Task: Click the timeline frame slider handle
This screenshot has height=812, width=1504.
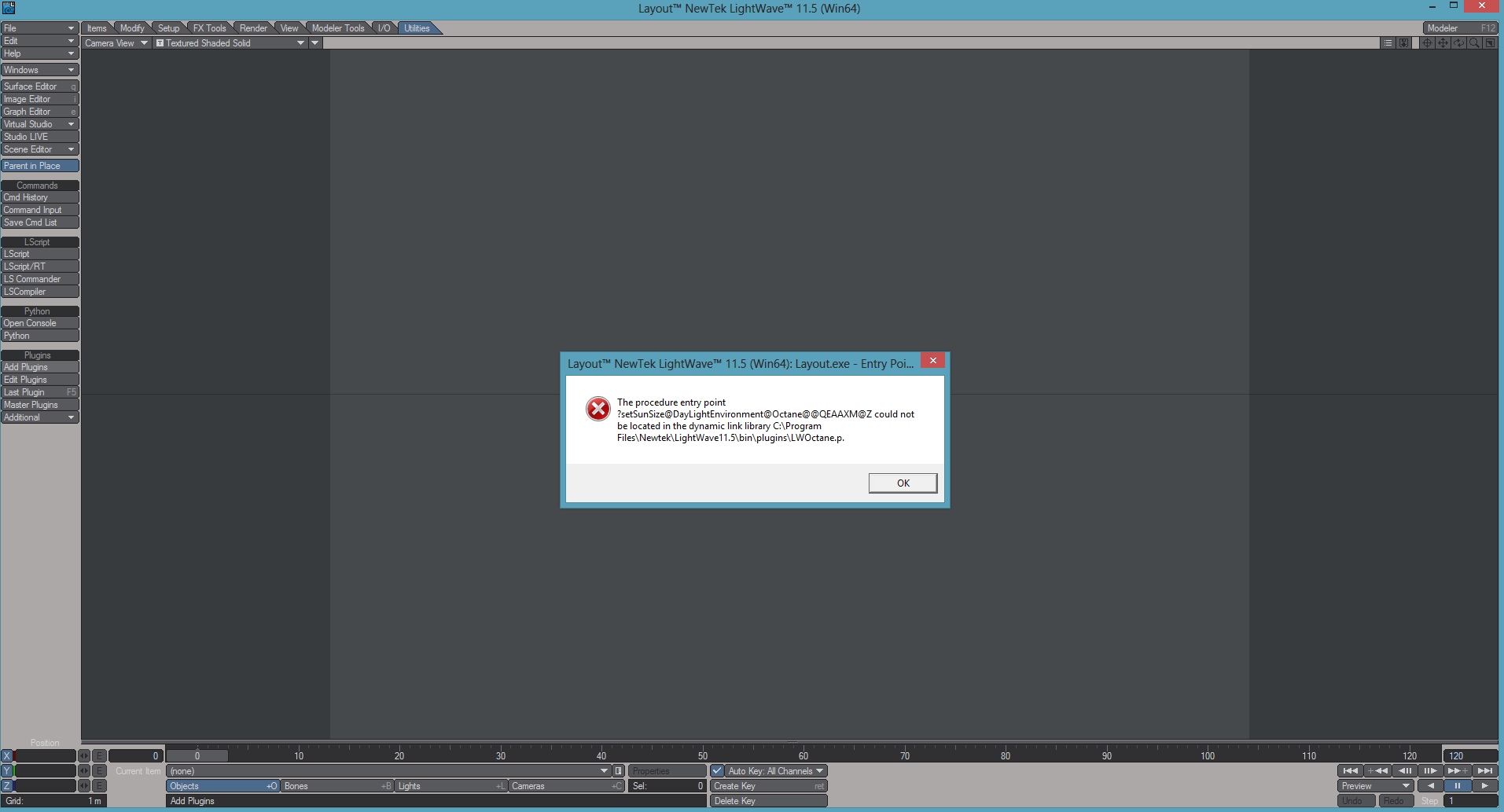Action: click(197, 756)
